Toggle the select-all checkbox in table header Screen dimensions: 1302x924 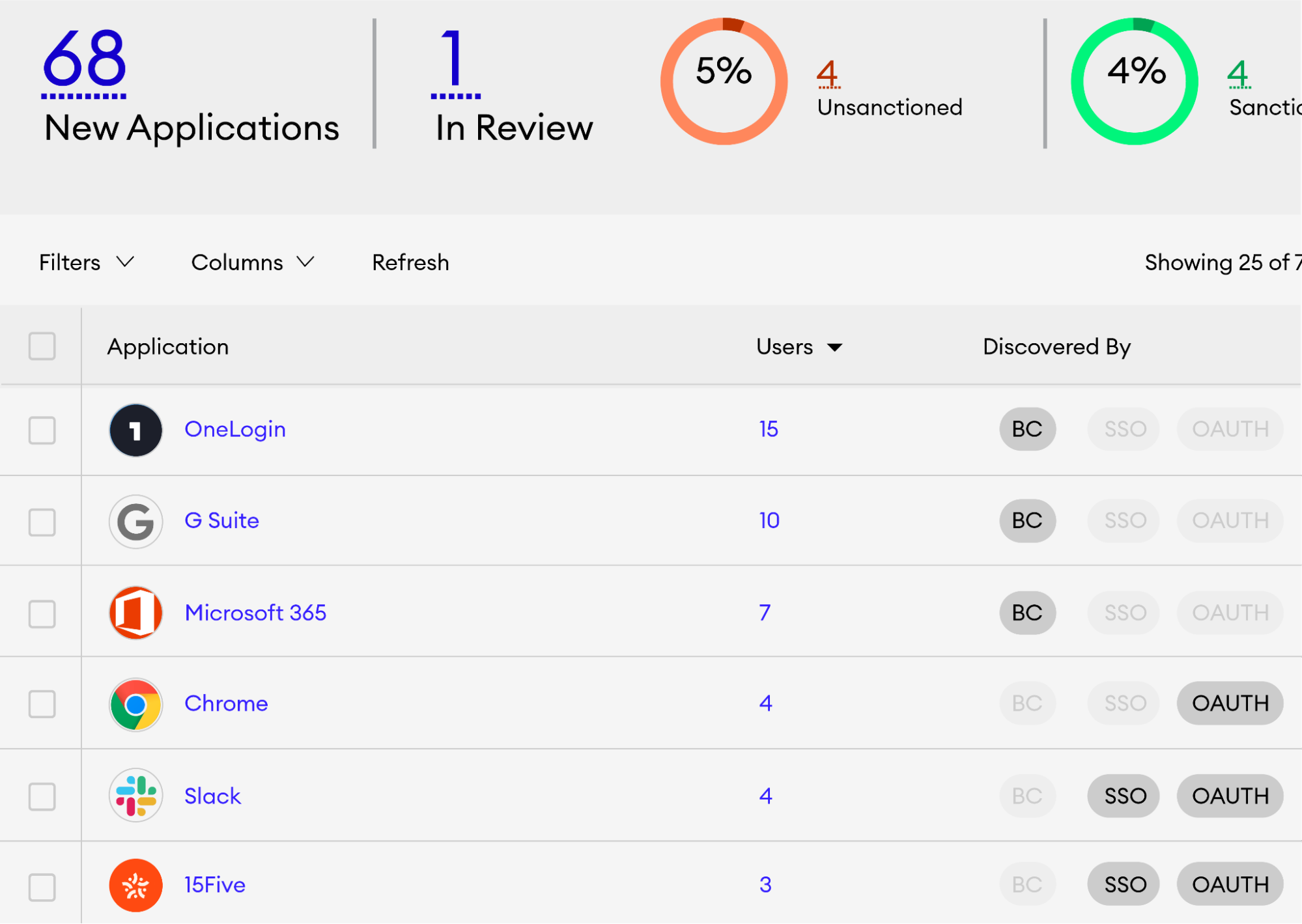click(42, 346)
